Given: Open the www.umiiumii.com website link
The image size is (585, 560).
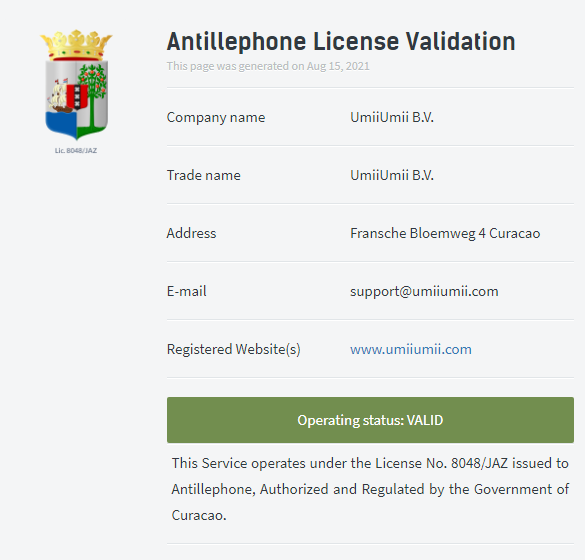Looking at the screenshot, I should pos(411,349).
